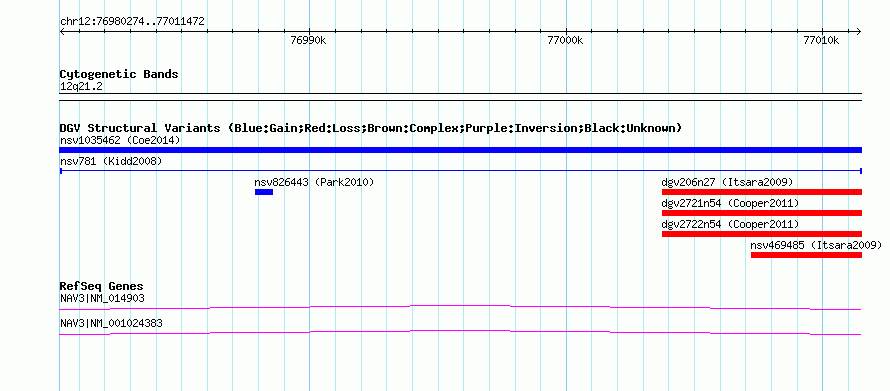Click the 77000k ruler marker
This screenshot has width=890, height=391.
click(x=565, y=40)
